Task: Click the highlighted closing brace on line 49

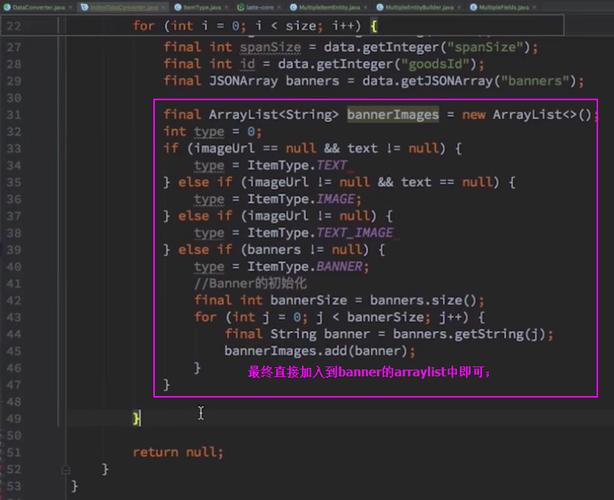Action: coord(137,419)
